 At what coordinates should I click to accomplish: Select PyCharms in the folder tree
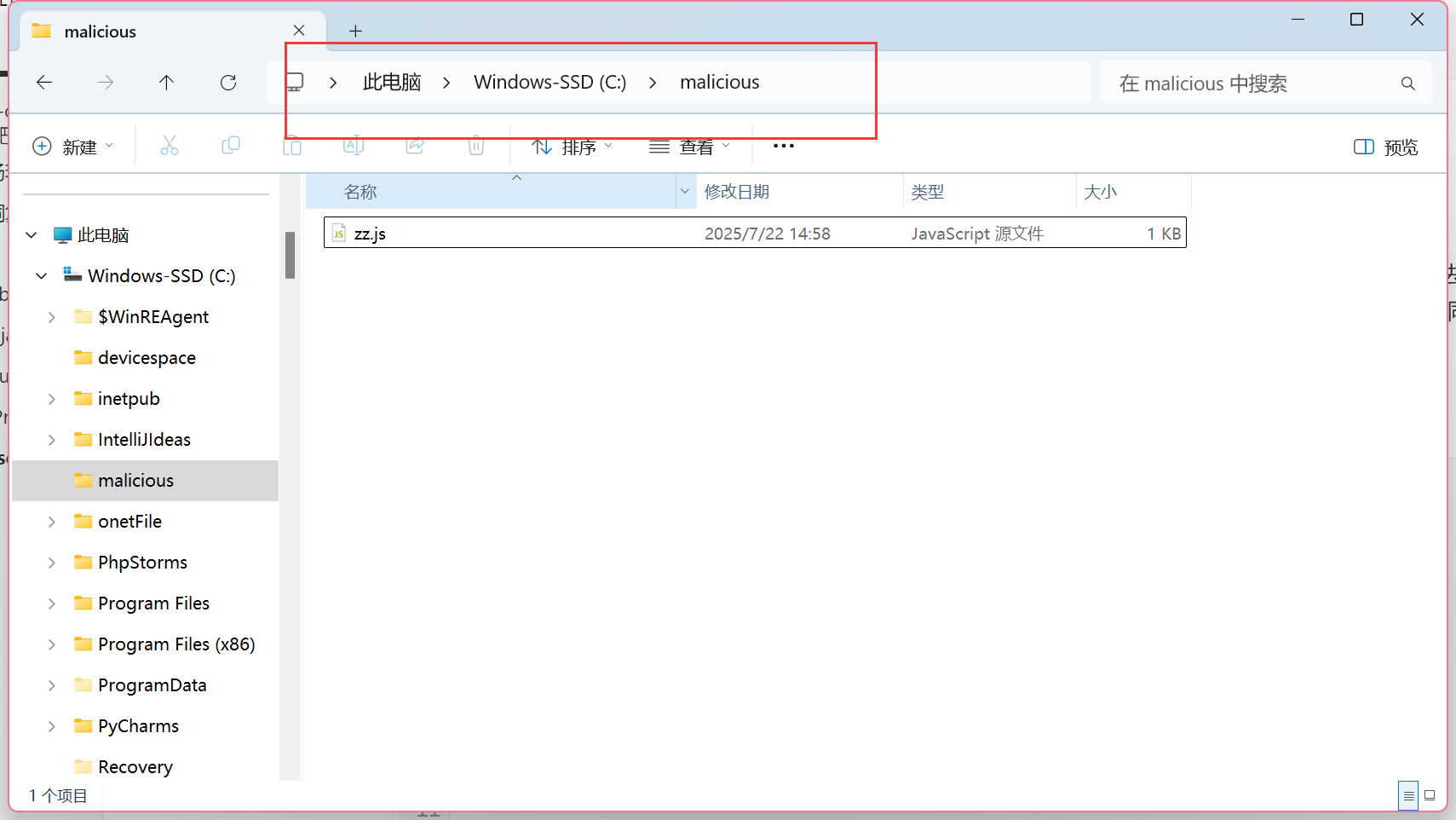point(138,726)
